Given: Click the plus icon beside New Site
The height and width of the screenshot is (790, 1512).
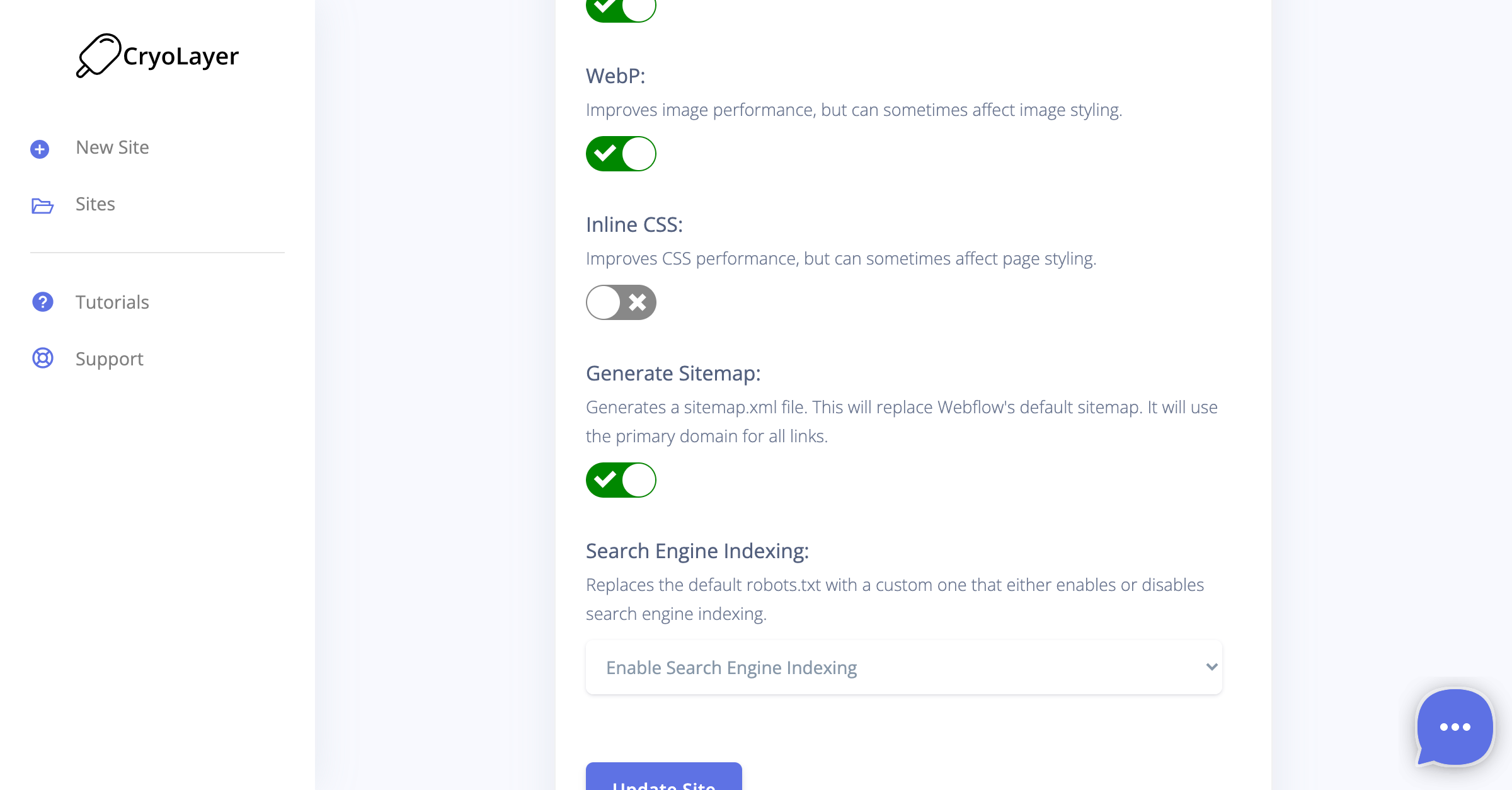Looking at the screenshot, I should point(40,149).
